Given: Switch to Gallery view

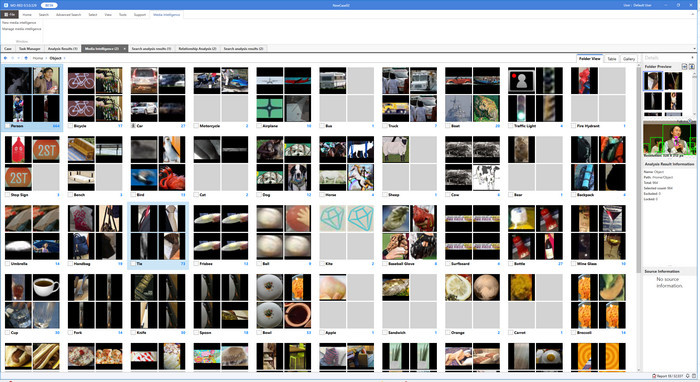Looking at the screenshot, I should point(629,58).
